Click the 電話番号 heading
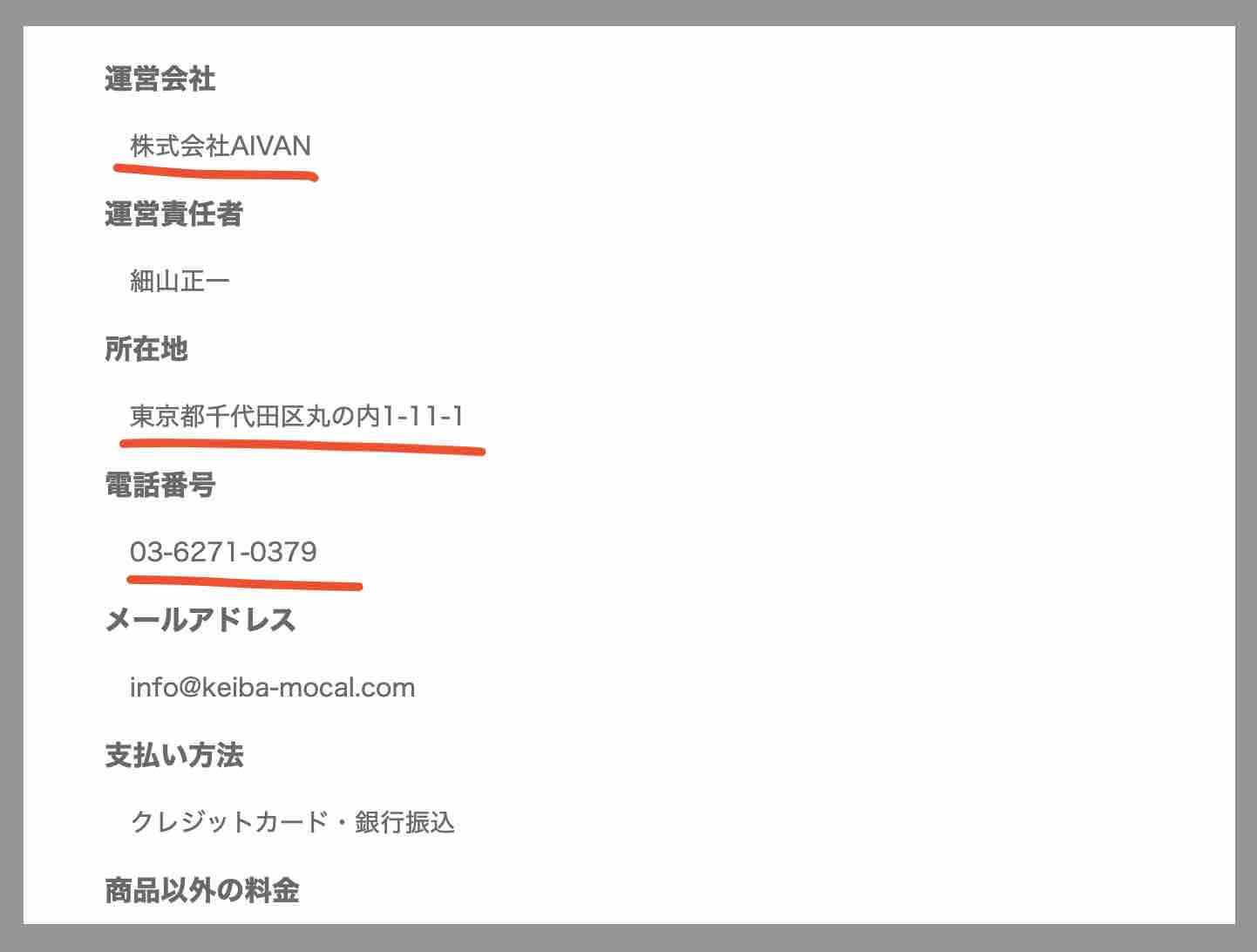This screenshot has height=952, width=1257. coord(160,485)
